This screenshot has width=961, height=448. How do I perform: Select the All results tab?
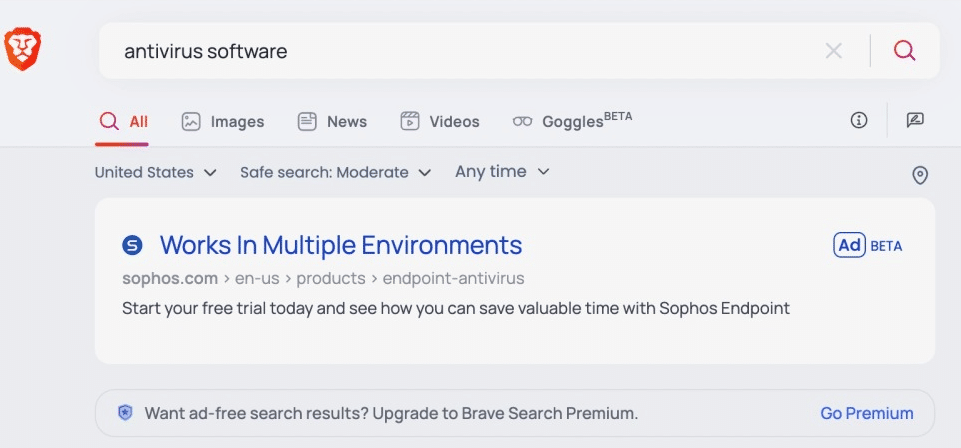click(x=123, y=121)
